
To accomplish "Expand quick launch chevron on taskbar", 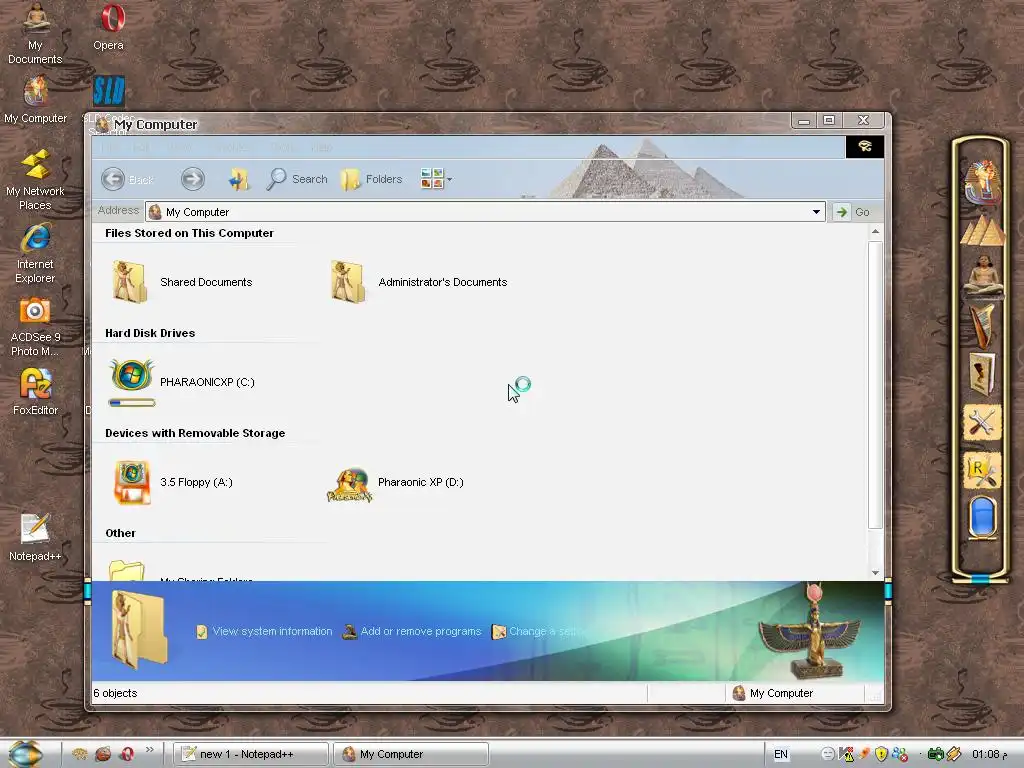I will (x=150, y=750).
